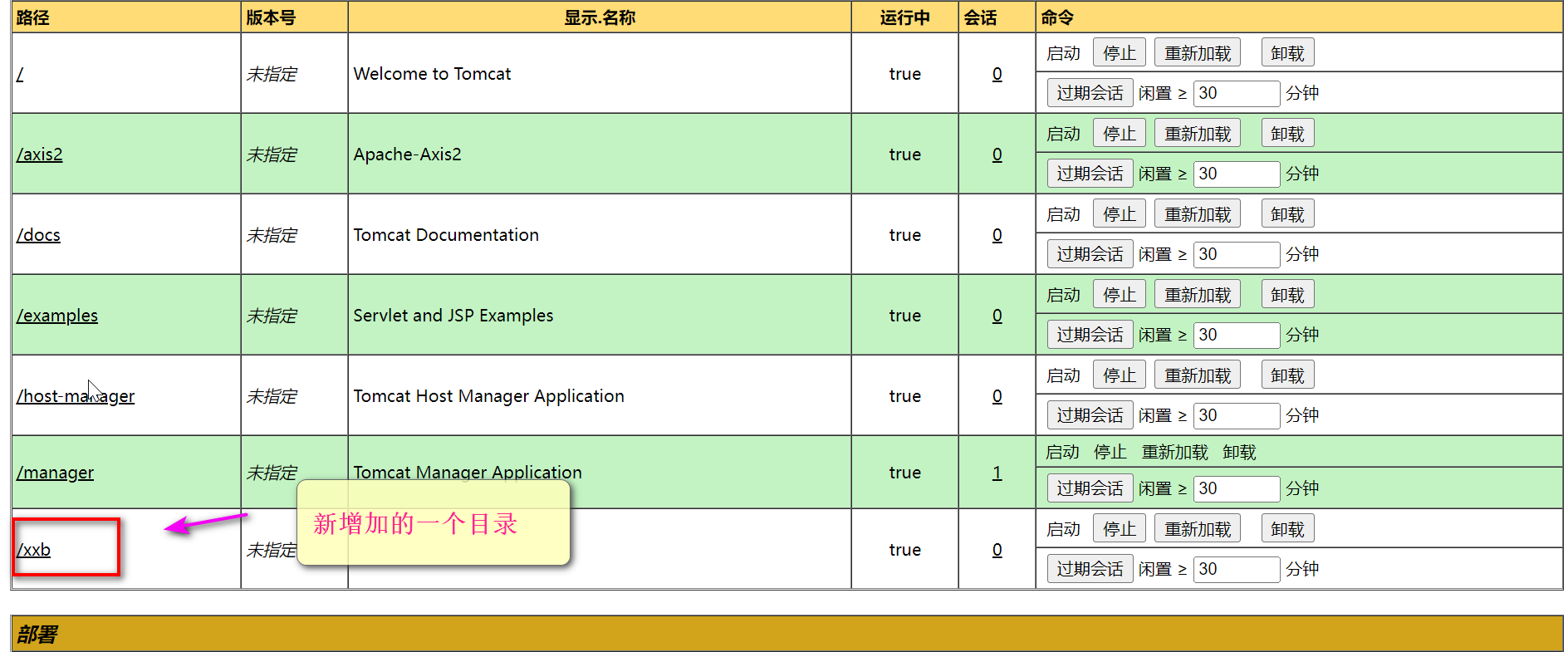Expire sessions for /axis2 with 过期会话

coord(1090,174)
